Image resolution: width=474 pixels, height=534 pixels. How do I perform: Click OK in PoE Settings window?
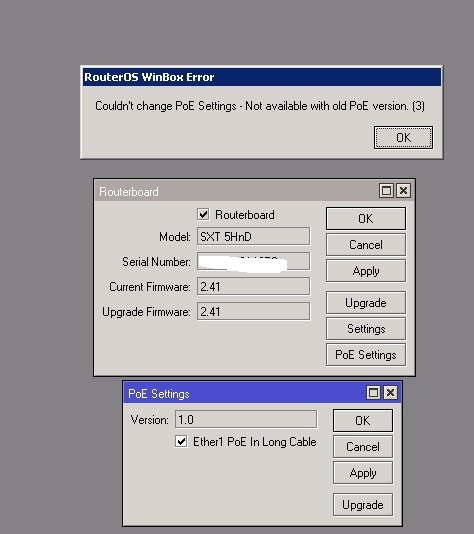[363, 420]
